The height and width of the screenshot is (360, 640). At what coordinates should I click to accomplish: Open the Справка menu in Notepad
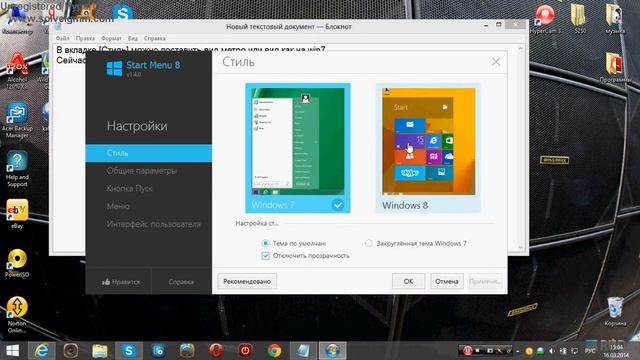pyautogui.click(x=155, y=38)
